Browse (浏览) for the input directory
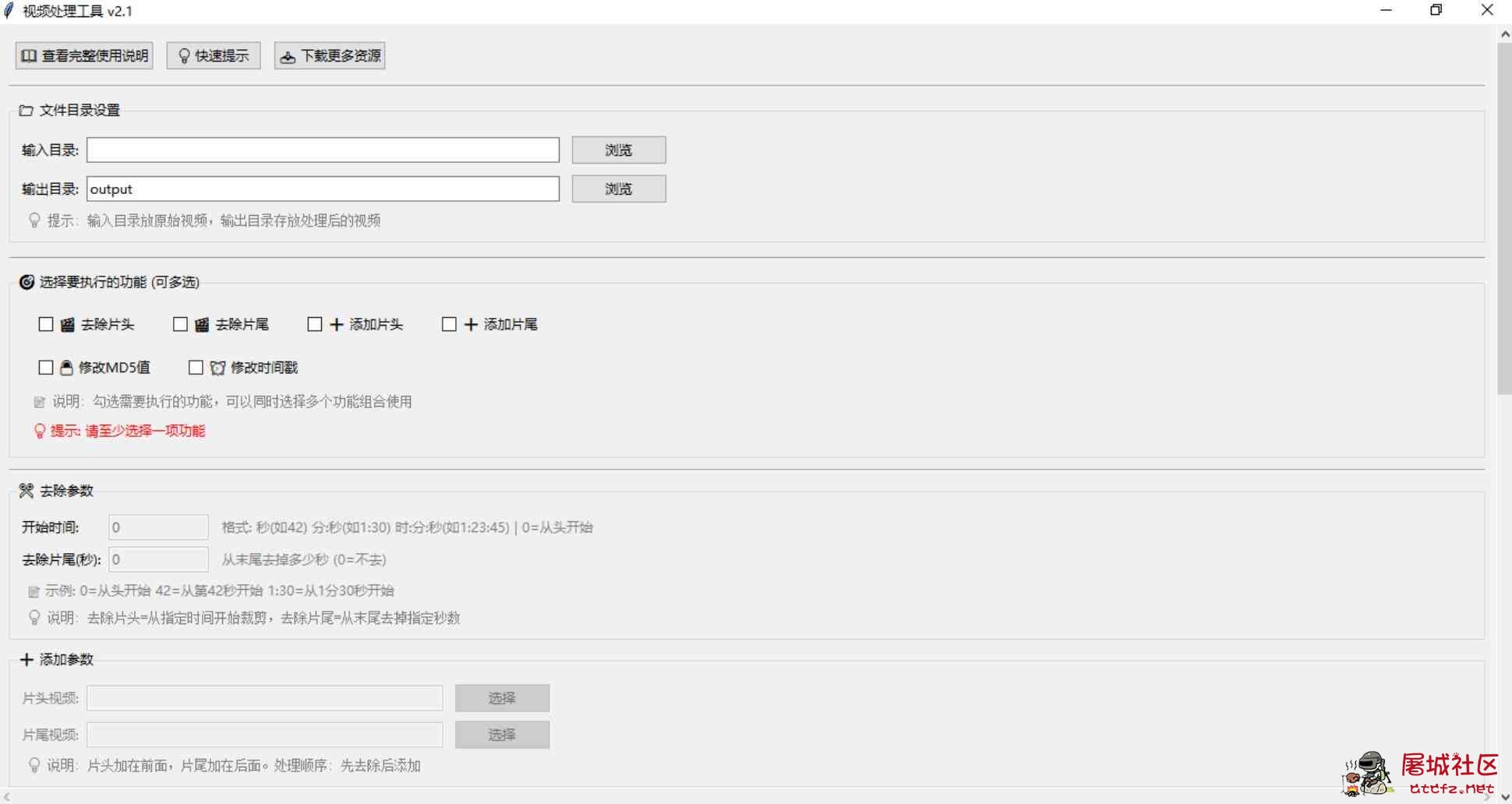Image resolution: width=1512 pixels, height=804 pixels. click(619, 150)
